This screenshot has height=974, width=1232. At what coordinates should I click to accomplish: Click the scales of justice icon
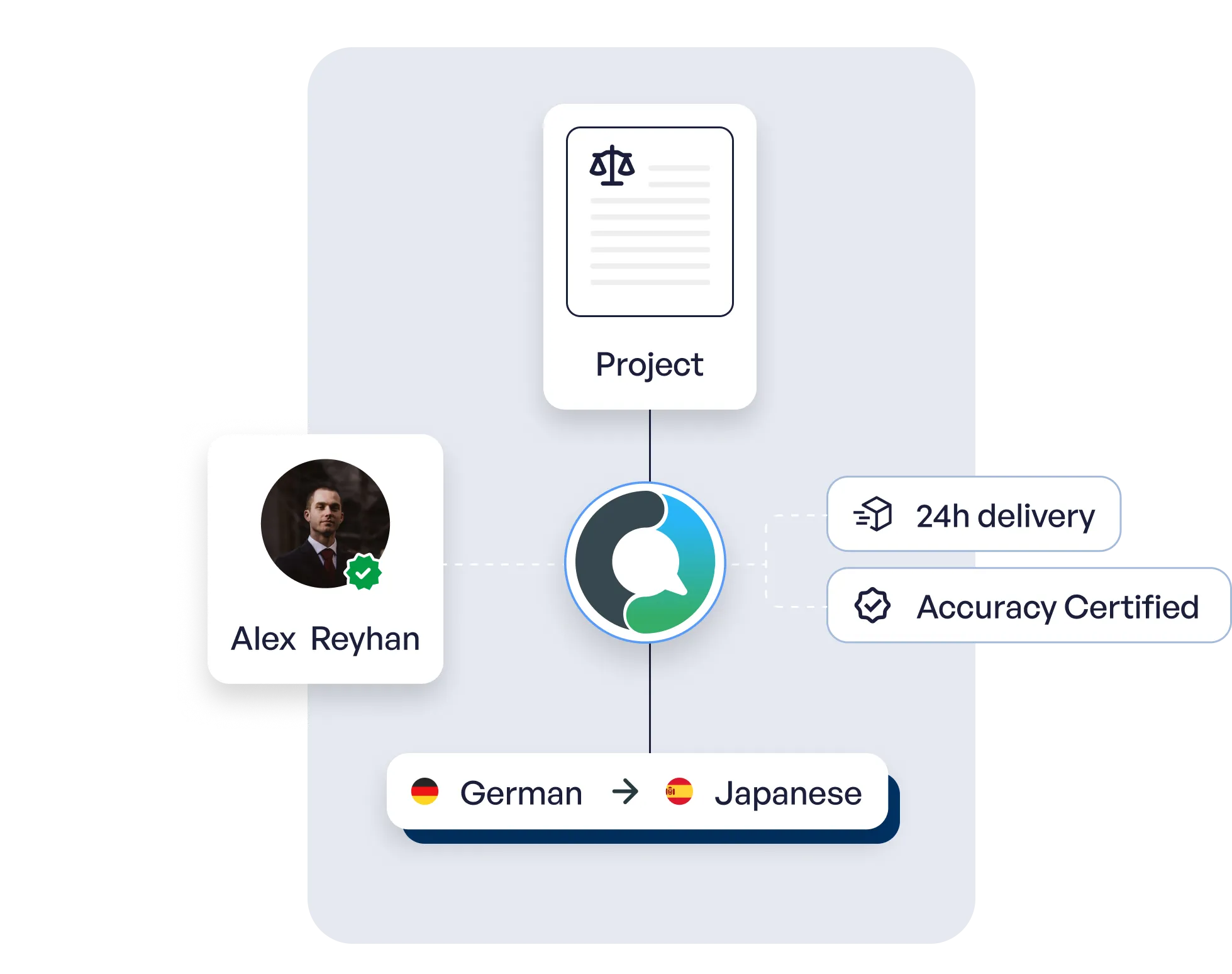(611, 165)
